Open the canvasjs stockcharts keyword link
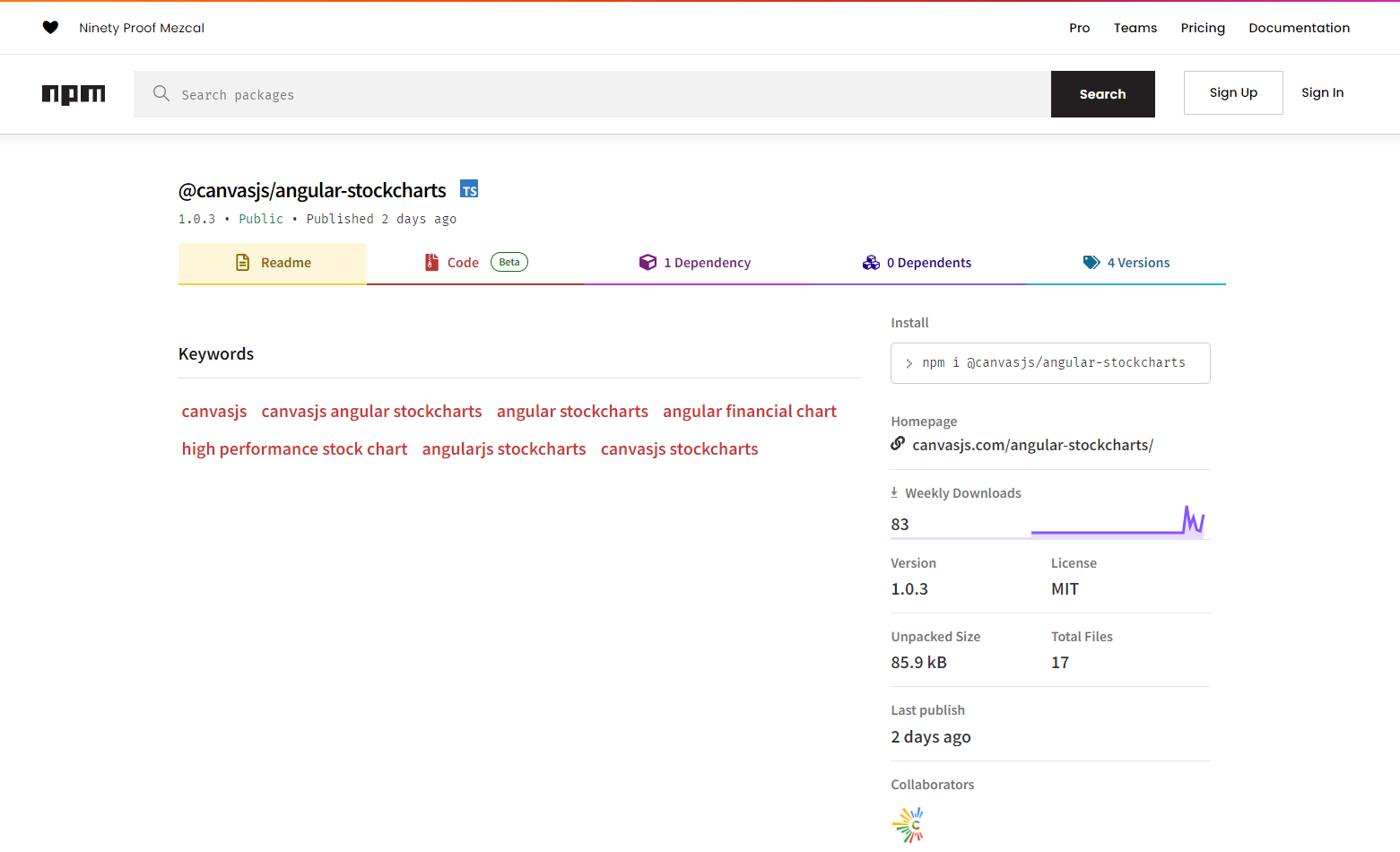 click(680, 449)
